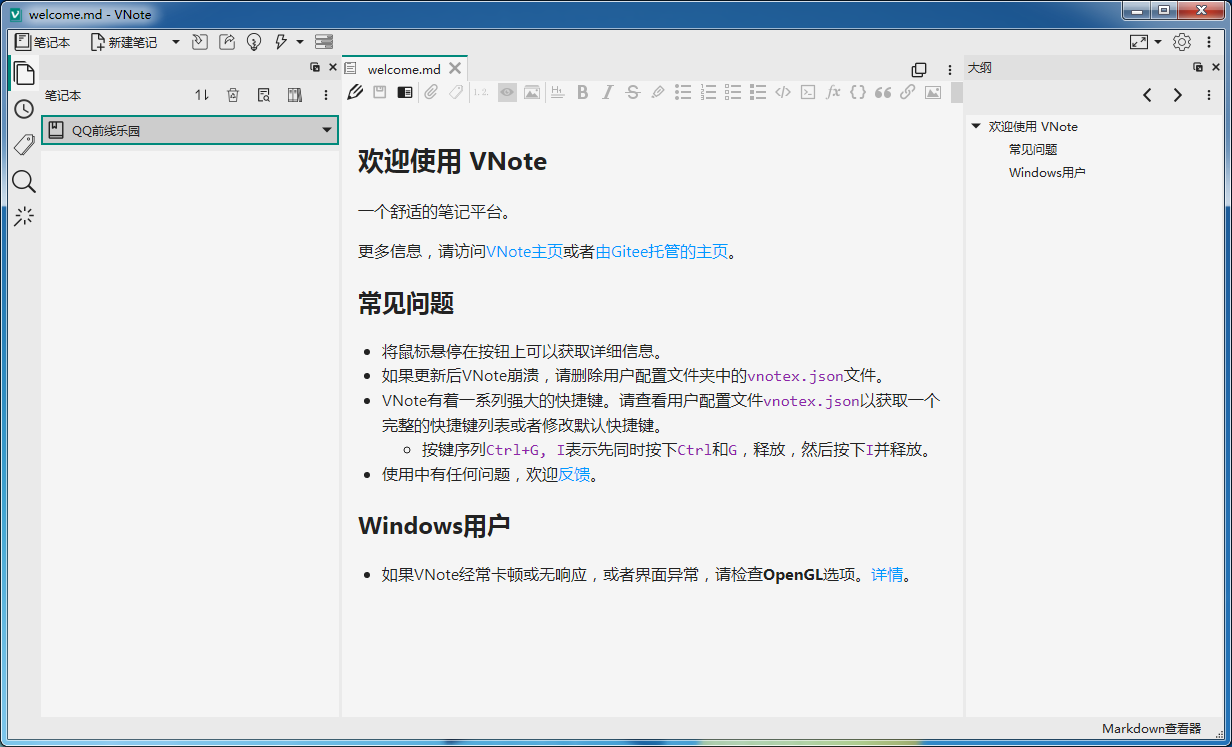Screen dimensions: 1232x747
Task: Toggle section numbering 1.2. icon
Action: [x=481, y=92]
